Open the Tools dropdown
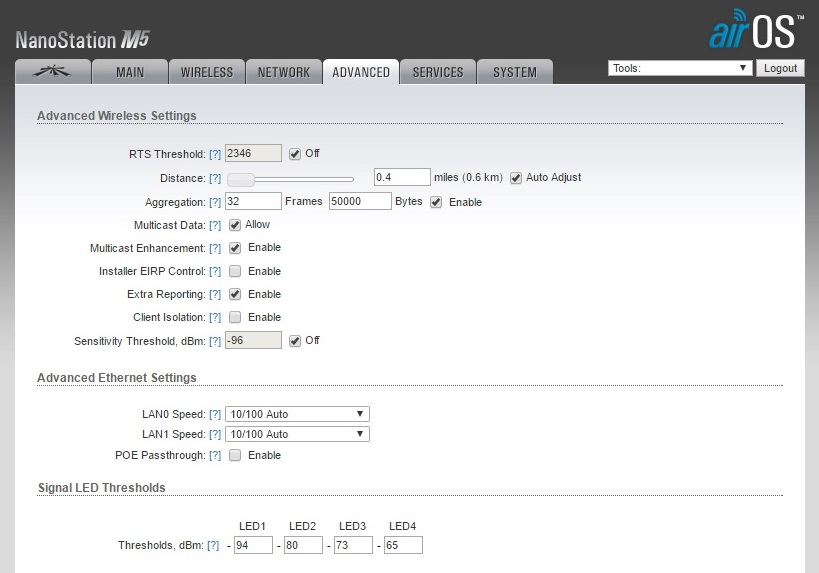The width and height of the screenshot is (819, 573). pos(680,68)
